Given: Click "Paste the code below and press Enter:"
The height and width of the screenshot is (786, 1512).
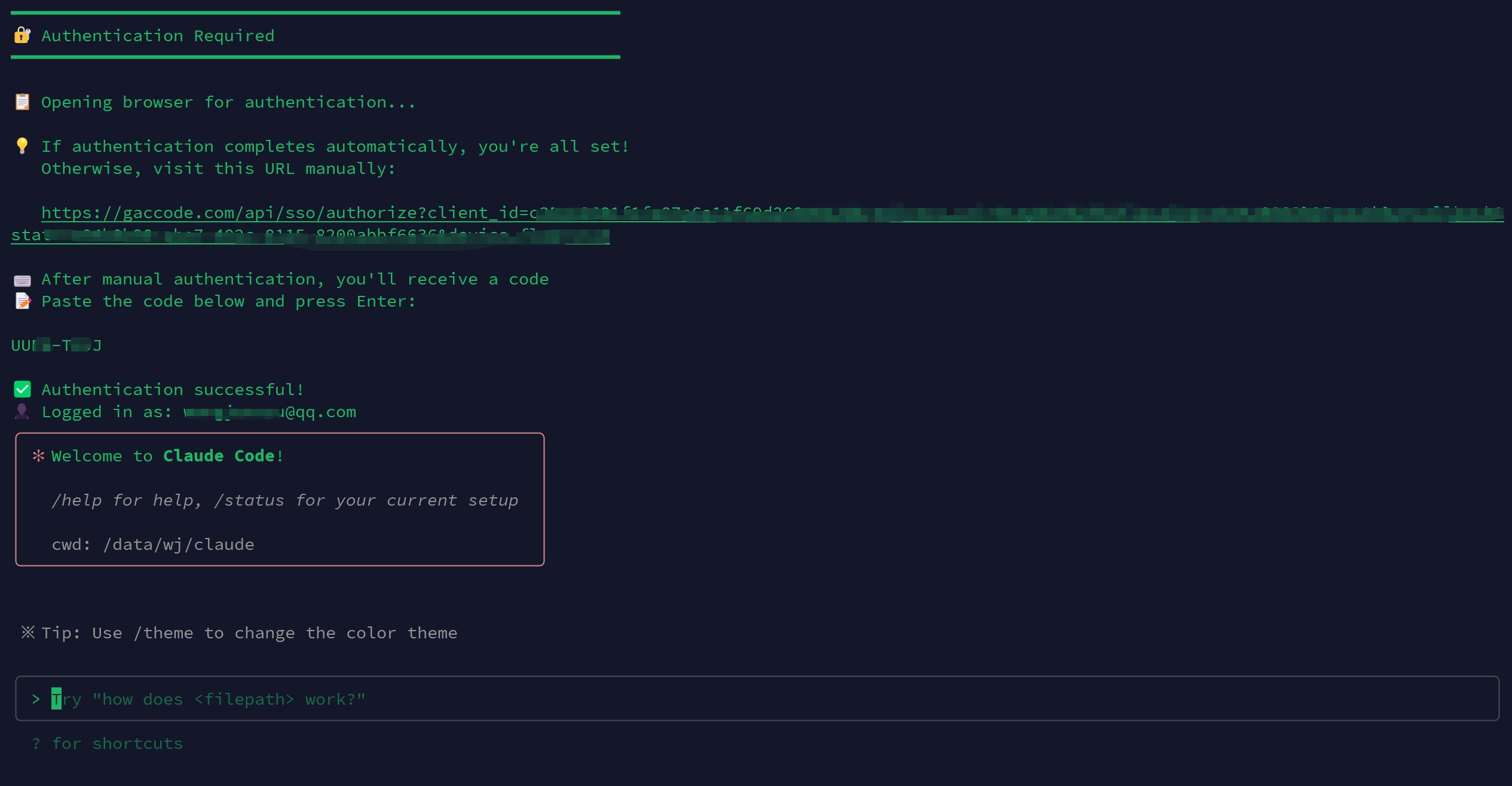Looking at the screenshot, I should pyautogui.click(x=228, y=301).
